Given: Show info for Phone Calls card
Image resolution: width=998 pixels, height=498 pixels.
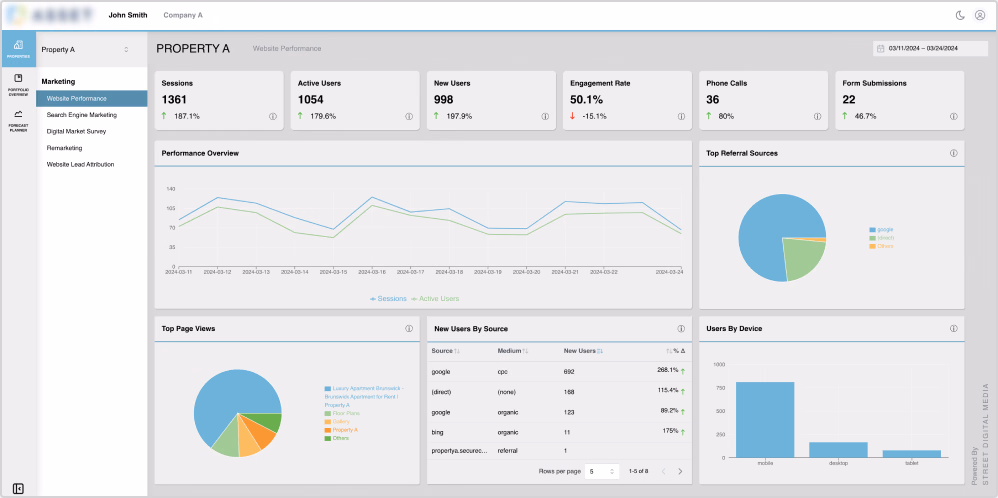Looking at the screenshot, I should (x=817, y=117).
